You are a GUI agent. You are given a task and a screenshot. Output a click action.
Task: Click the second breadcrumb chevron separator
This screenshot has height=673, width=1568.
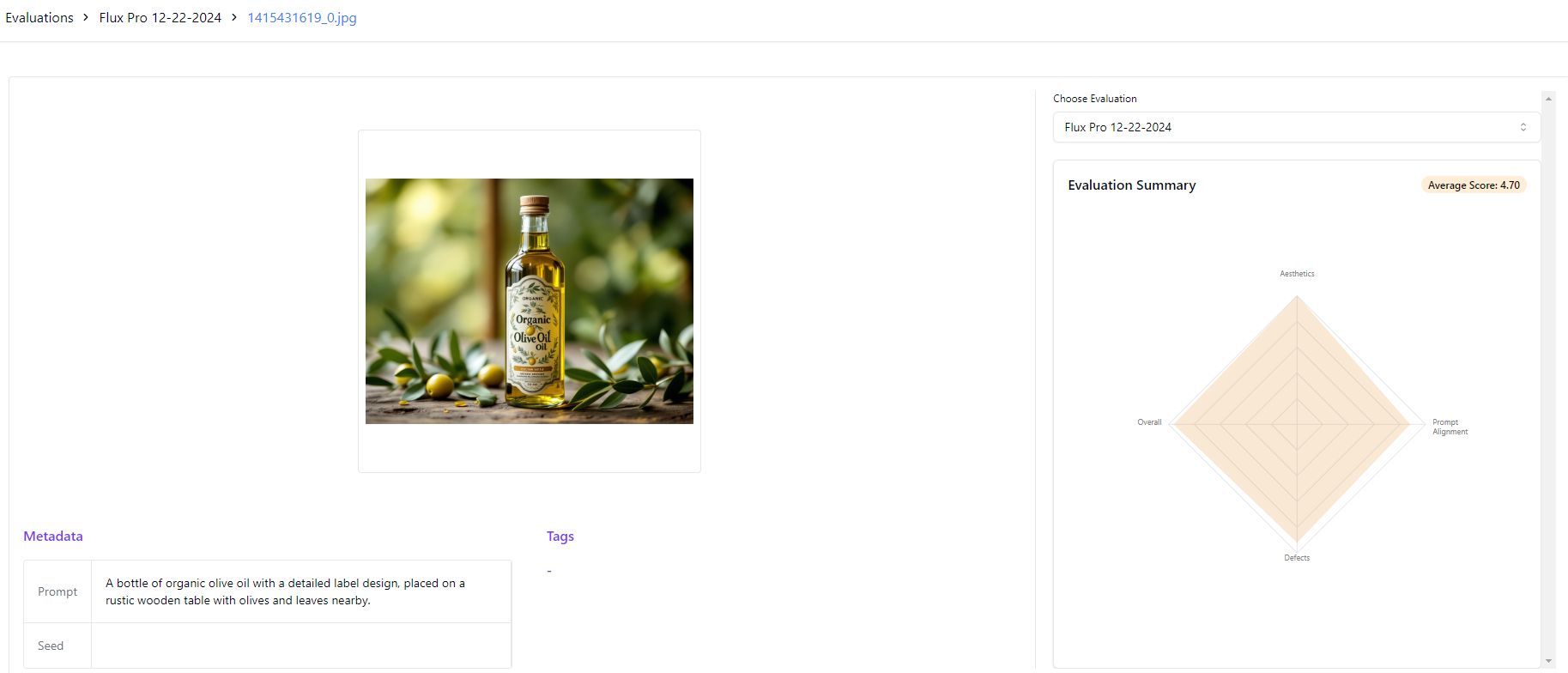coord(233,17)
